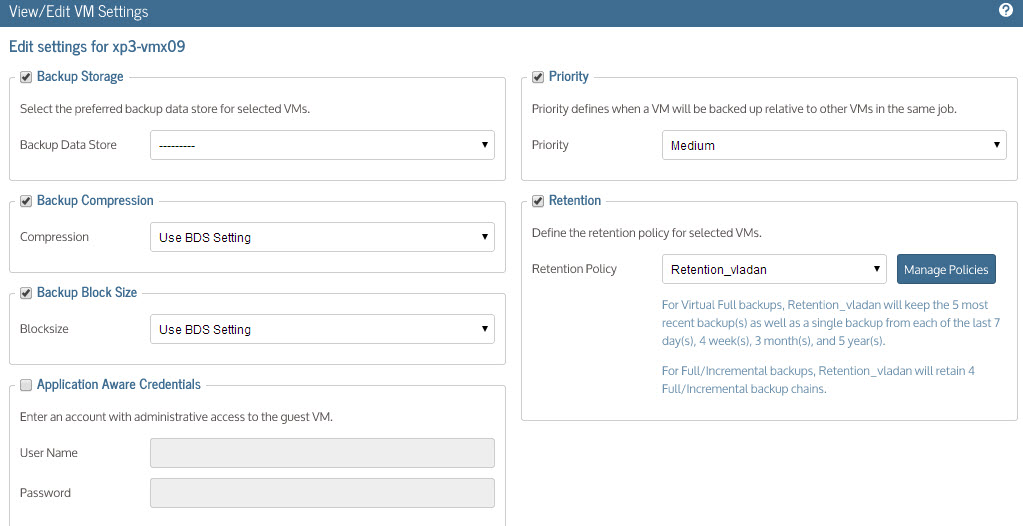Disable the Priority section checkbox

click(x=538, y=77)
